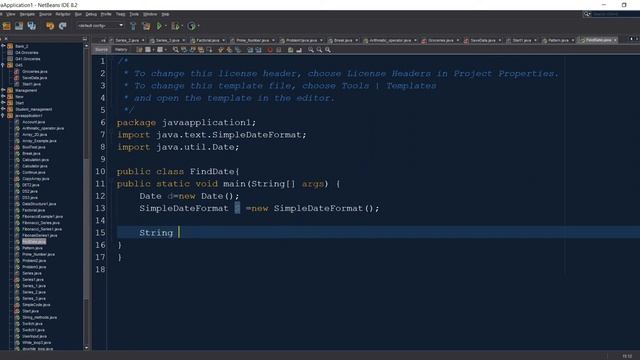
Task: Open the Refactor menu
Action: click(63, 14)
